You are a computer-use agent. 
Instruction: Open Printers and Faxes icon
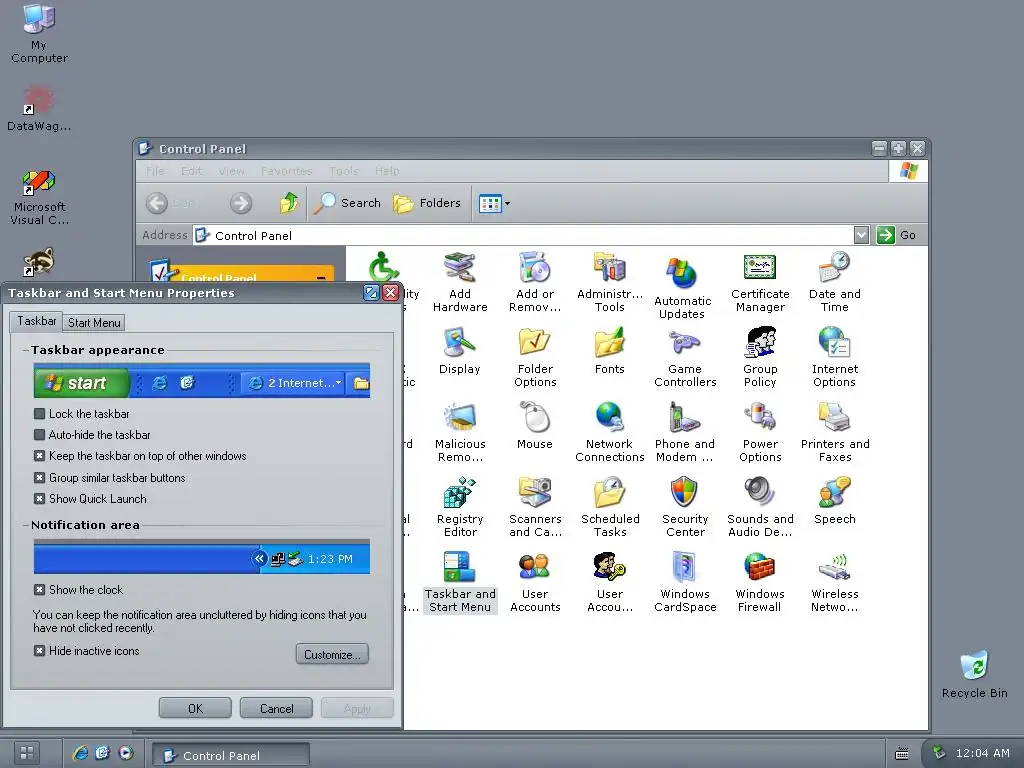pos(835,432)
